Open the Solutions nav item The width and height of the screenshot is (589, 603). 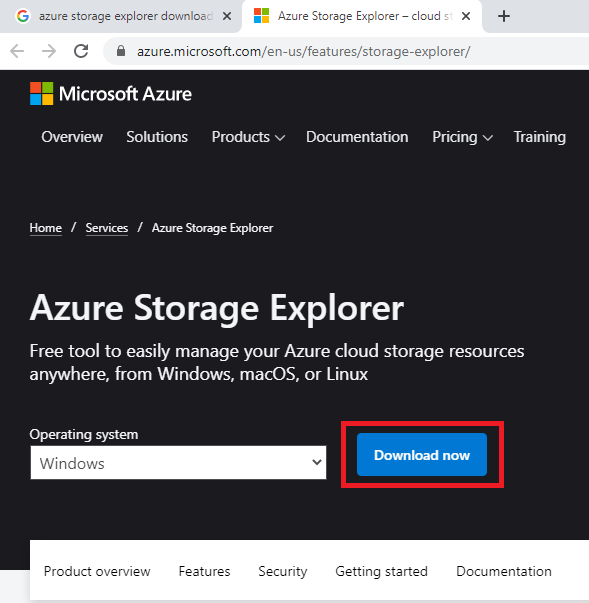click(x=157, y=137)
